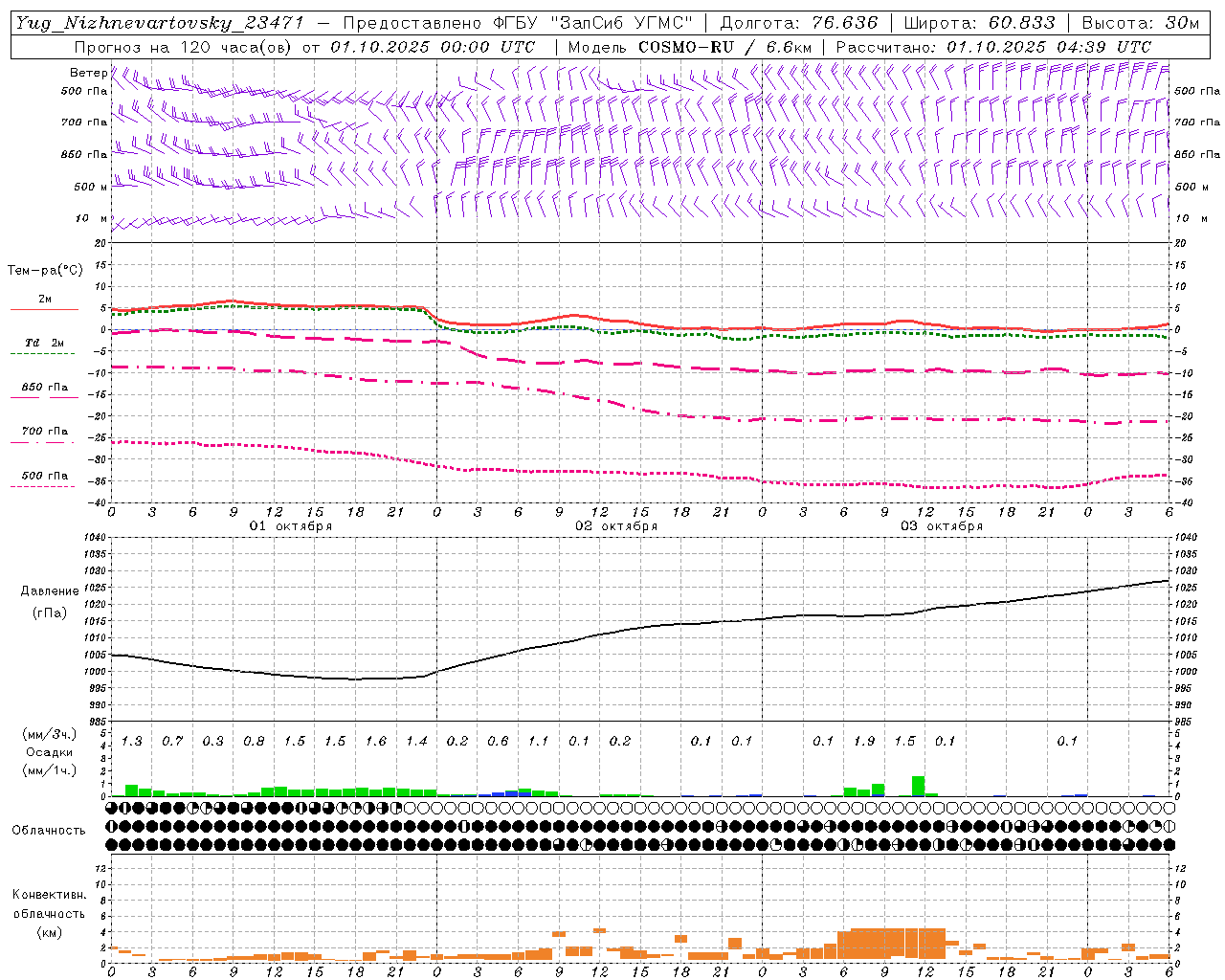
Task: Click the red '2м' temperature legend entry
Action: point(45,300)
